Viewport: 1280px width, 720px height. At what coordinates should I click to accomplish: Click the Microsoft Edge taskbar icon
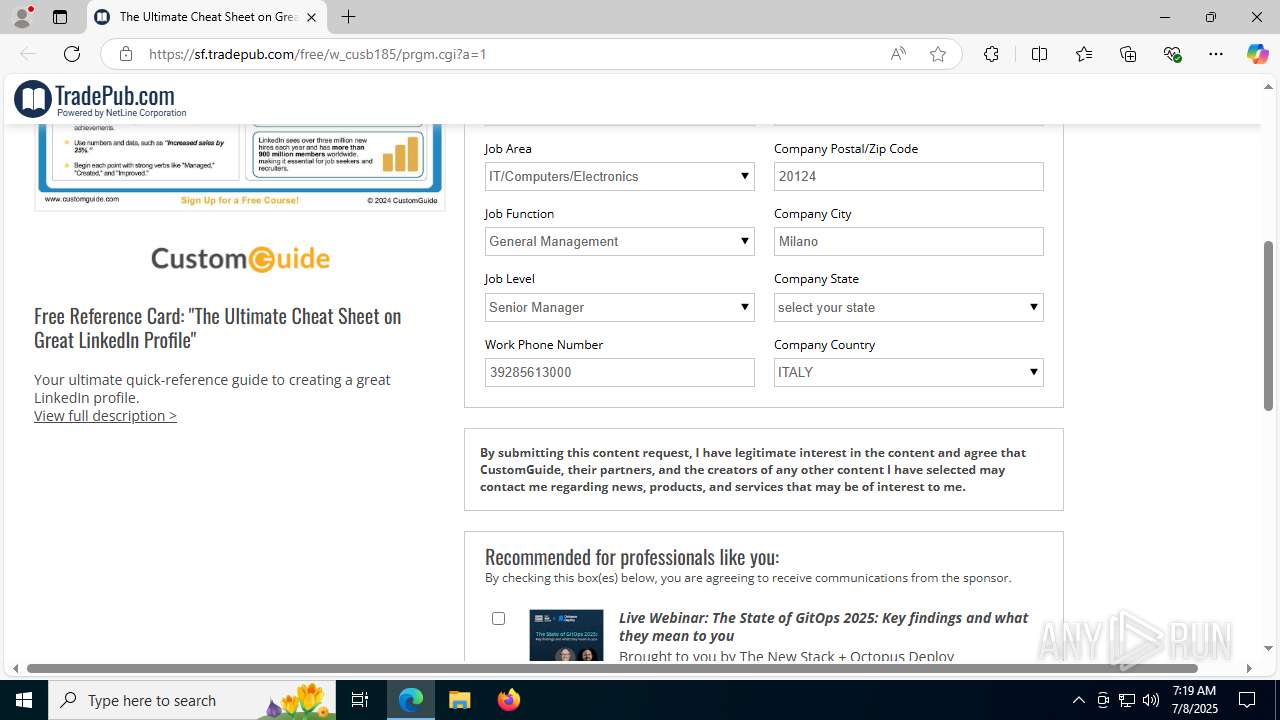tap(411, 700)
